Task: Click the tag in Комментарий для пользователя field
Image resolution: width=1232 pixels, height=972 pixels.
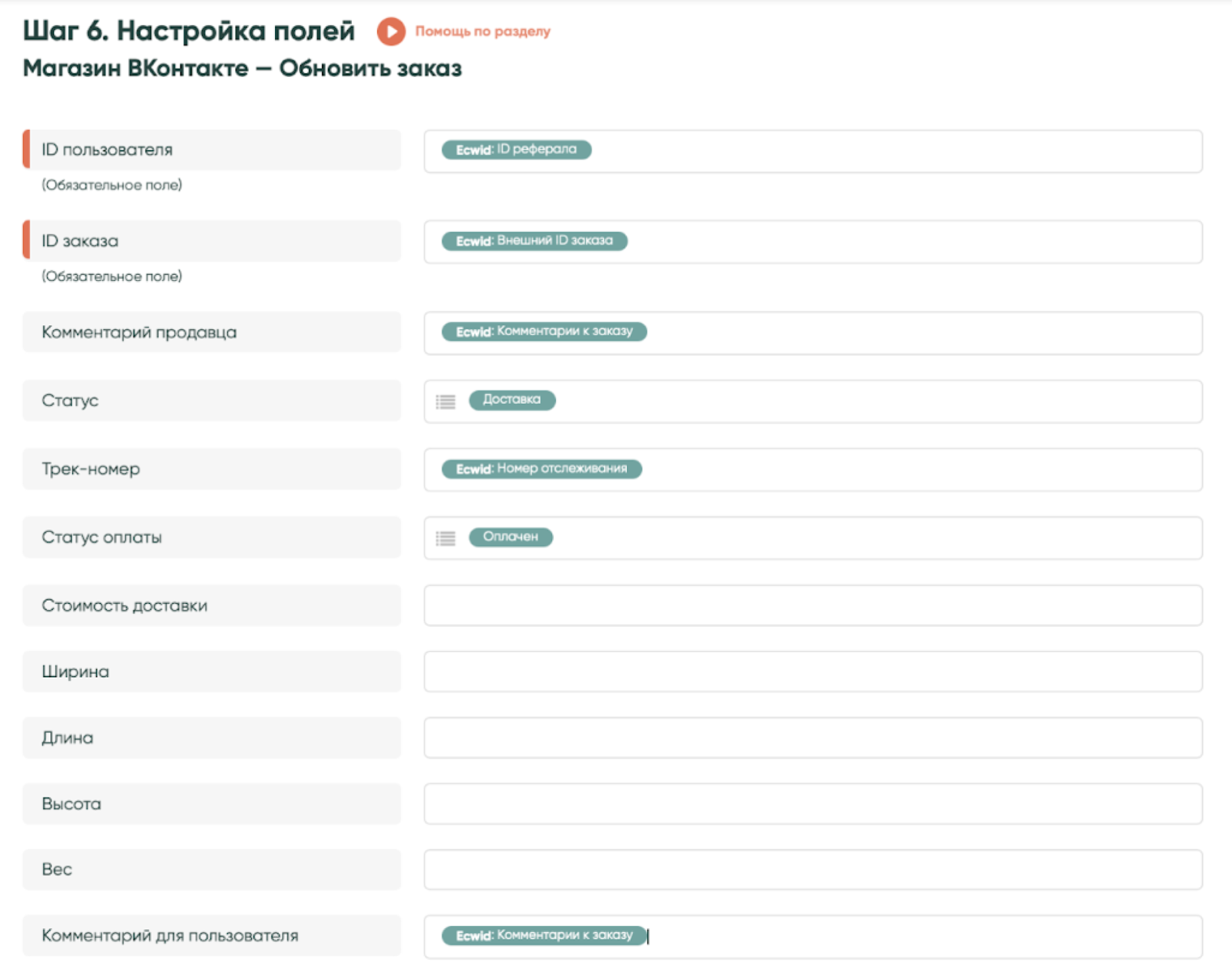Action: click(x=544, y=936)
